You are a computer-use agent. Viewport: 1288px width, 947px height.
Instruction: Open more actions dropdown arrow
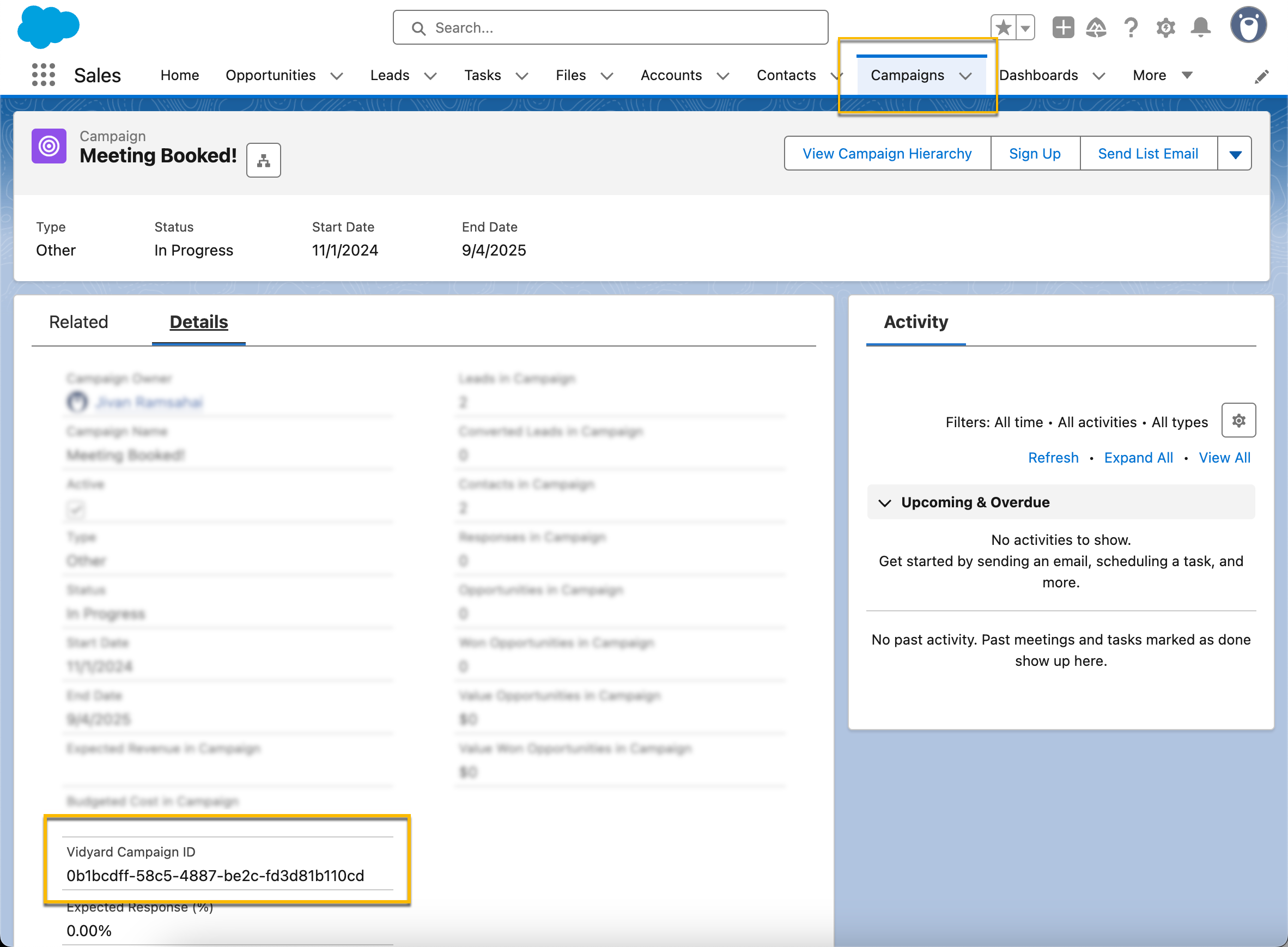tap(1235, 154)
